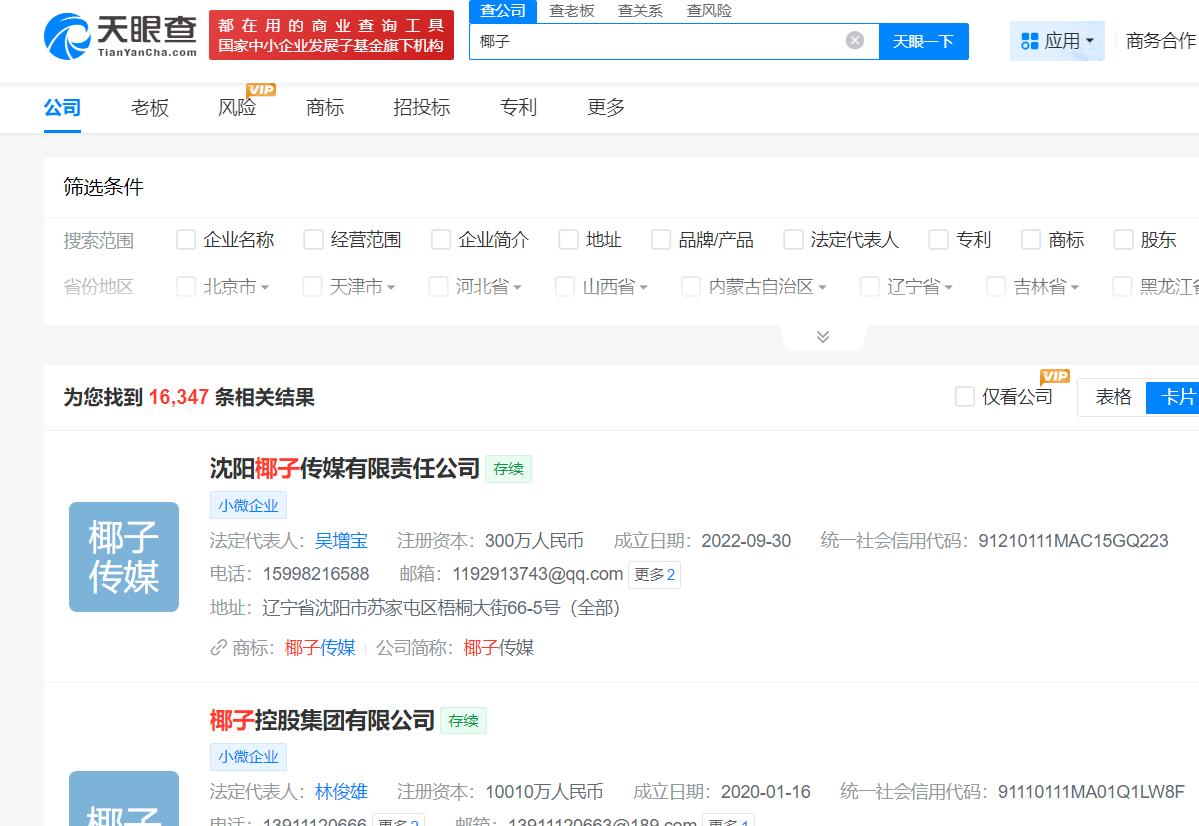Switch to the 商标 tab
This screenshot has width=1199, height=826.
coord(324,107)
